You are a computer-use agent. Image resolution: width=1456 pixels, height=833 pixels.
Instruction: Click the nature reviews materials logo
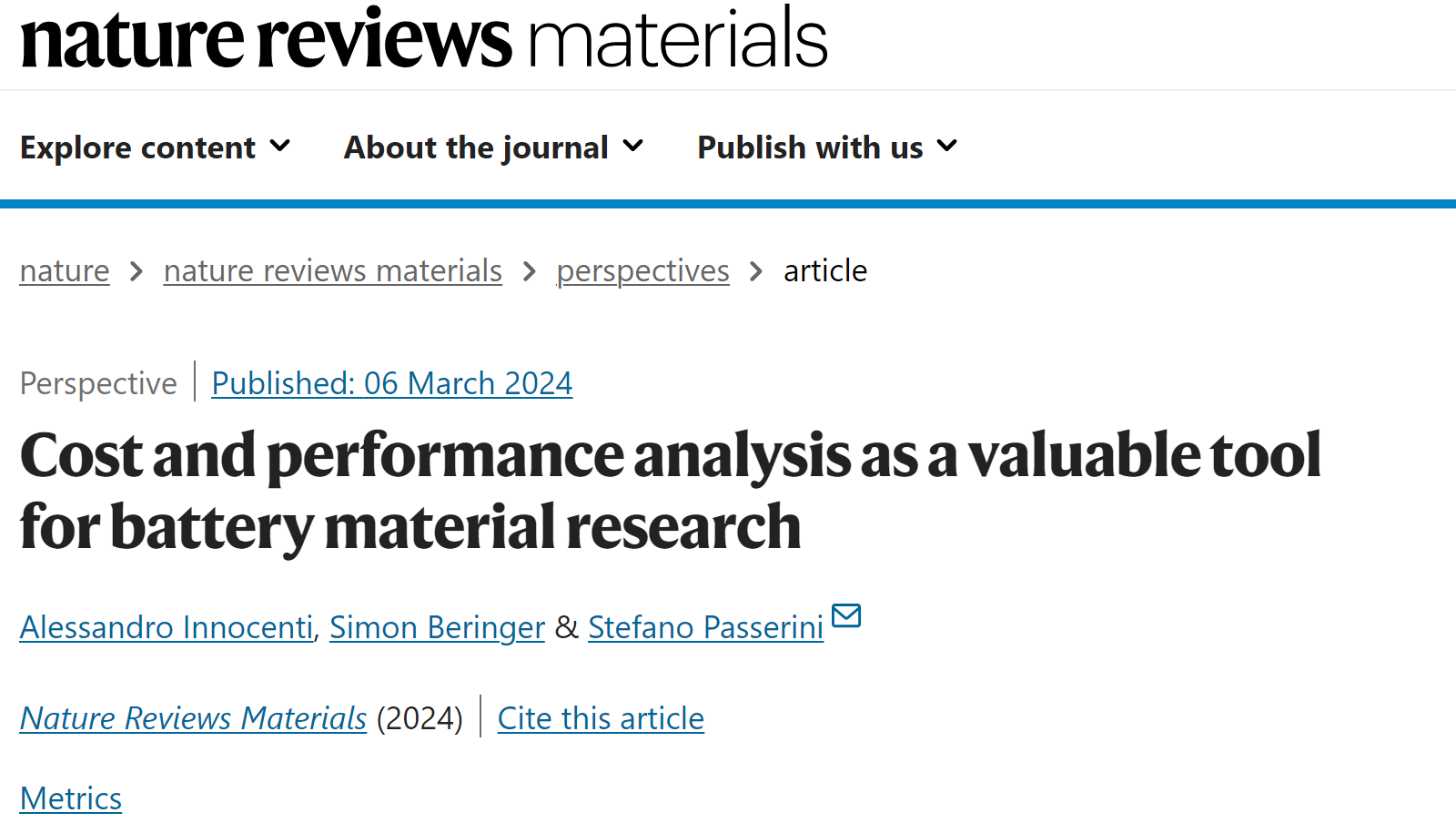[424, 38]
